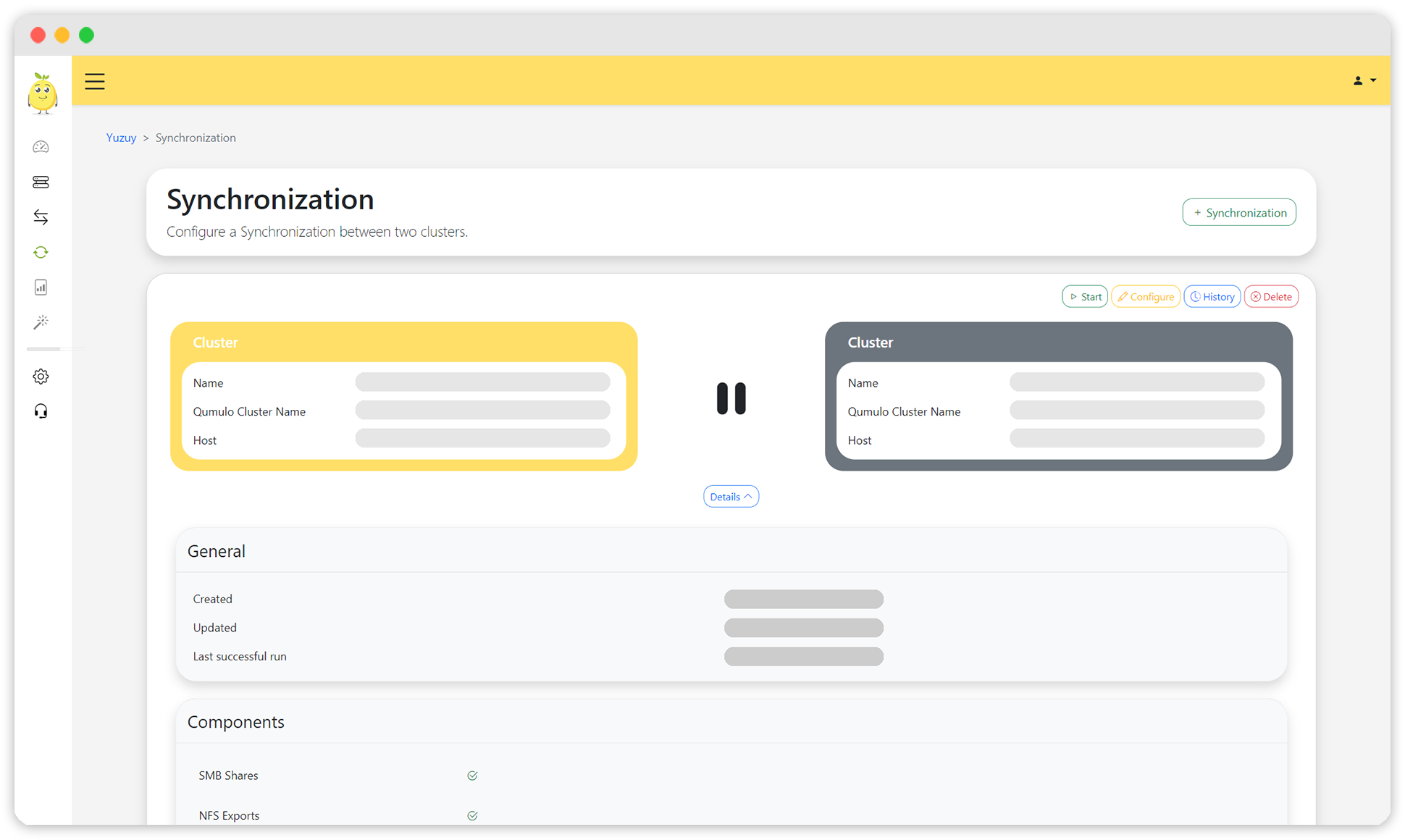Click the NFS Exports label
The image size is (1405, 840).
229,815
